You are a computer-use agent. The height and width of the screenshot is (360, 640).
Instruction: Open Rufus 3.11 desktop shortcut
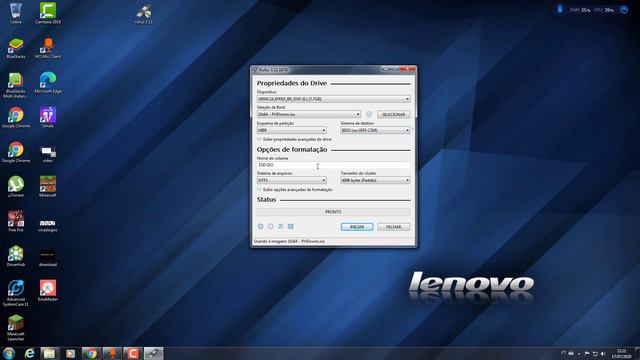click(144, 14)
